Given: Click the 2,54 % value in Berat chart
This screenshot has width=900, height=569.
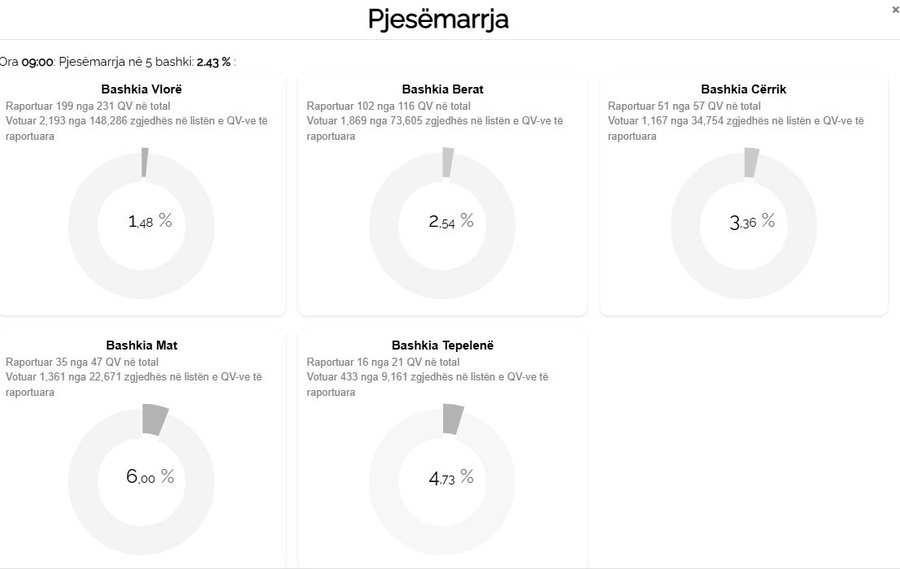Looking at the screenshot, I should click(451, 221).
